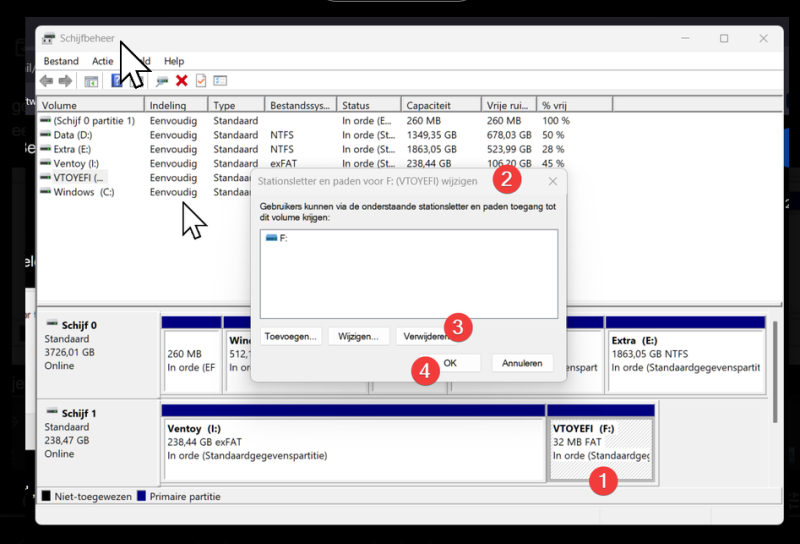Open the Actie menu
The height and width of the screenshot is (544, 800).
(103, 61)
